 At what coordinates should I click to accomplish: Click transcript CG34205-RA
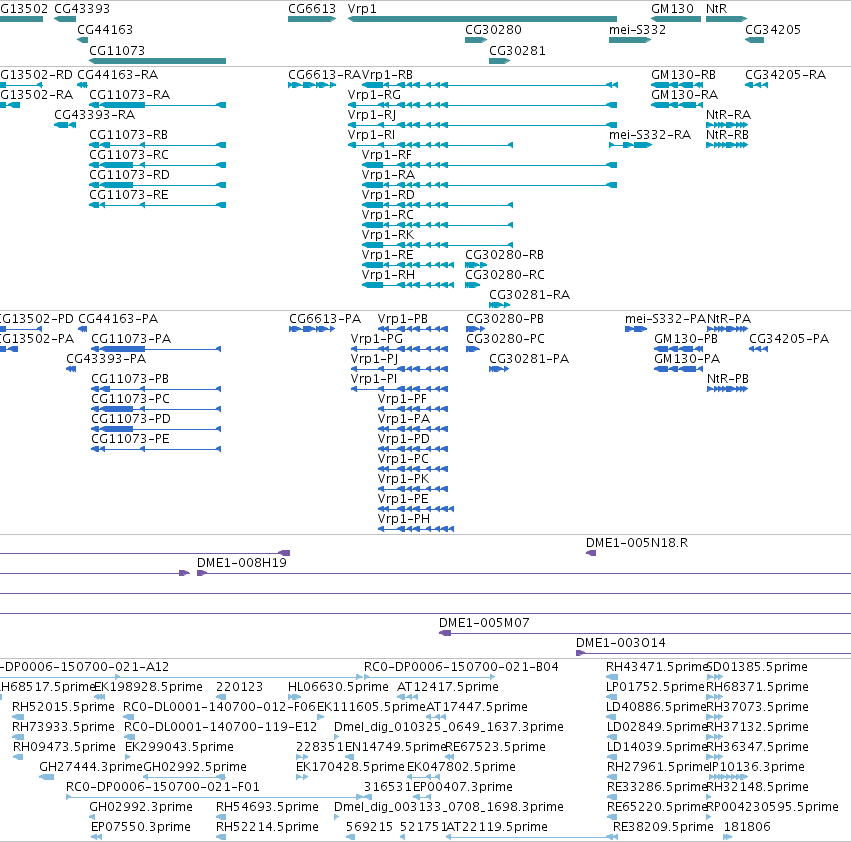tap(785, 74)
